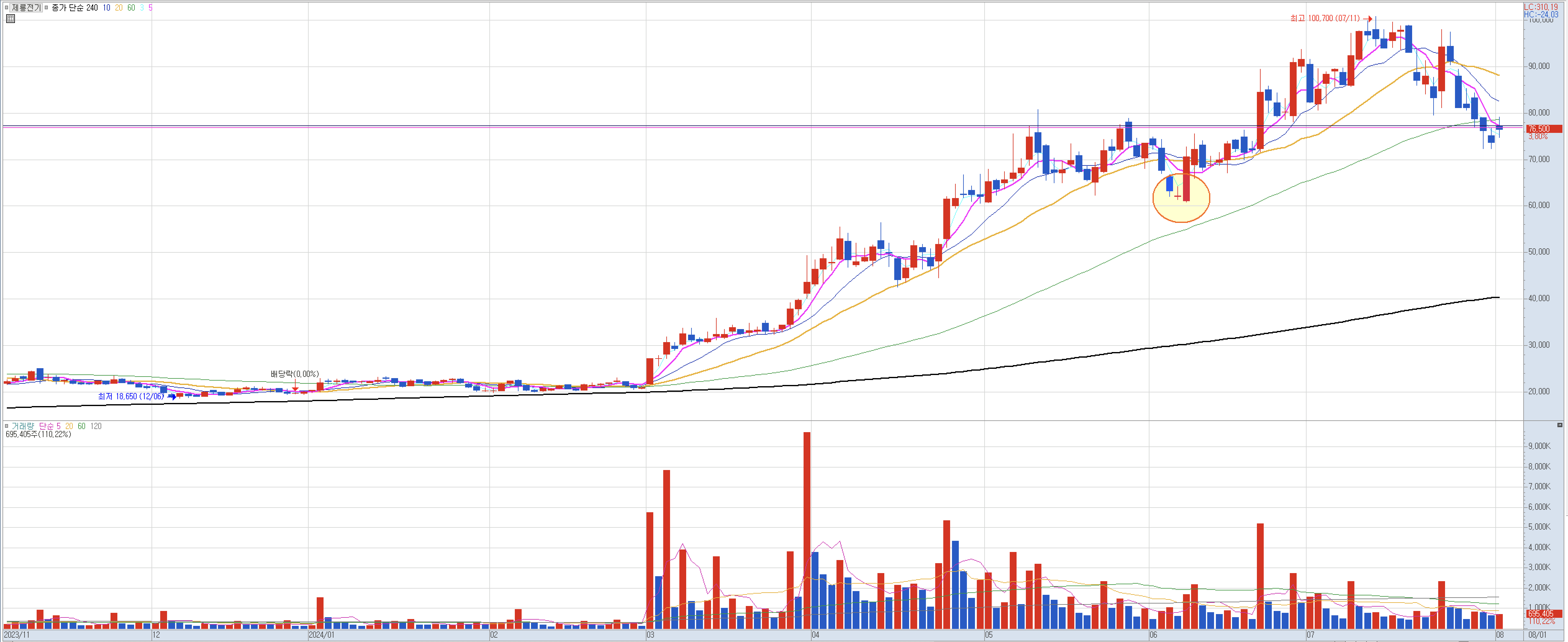Click the 120 volume average label

[96, 426]
